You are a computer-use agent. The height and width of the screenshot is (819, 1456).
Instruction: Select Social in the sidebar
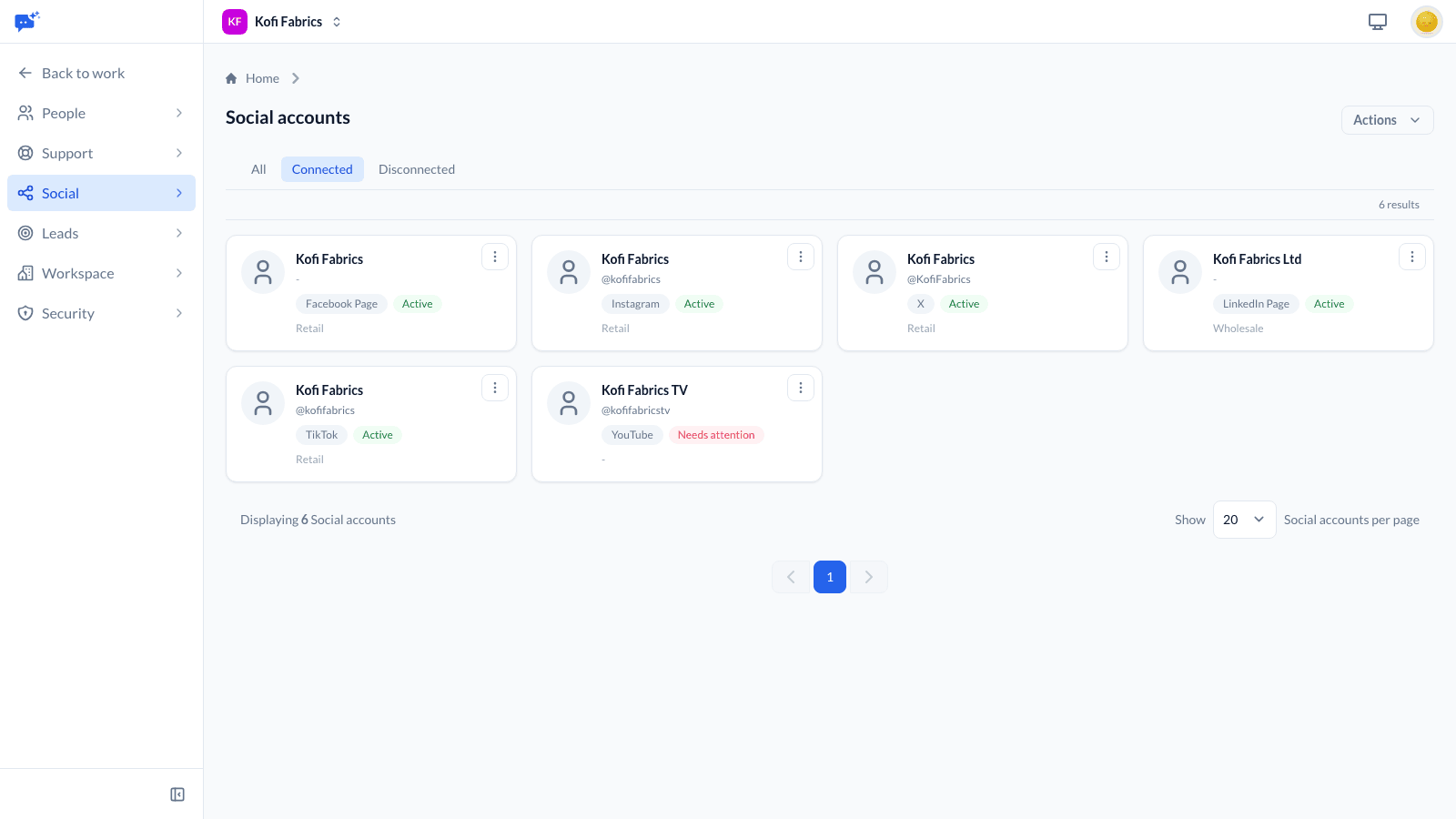click(x=101, y=193)
